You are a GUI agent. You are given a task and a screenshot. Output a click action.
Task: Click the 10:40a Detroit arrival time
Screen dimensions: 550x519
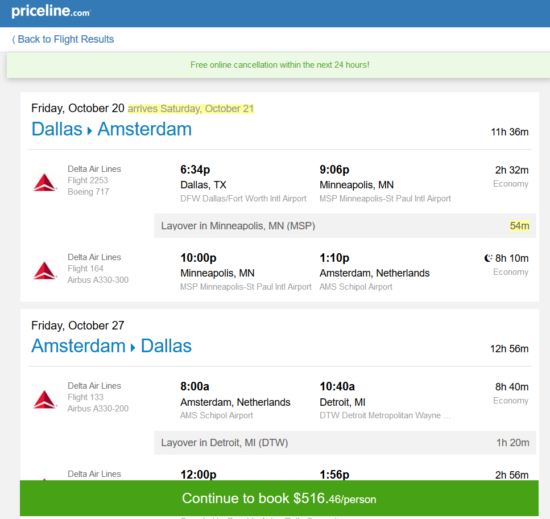[337, 386]
